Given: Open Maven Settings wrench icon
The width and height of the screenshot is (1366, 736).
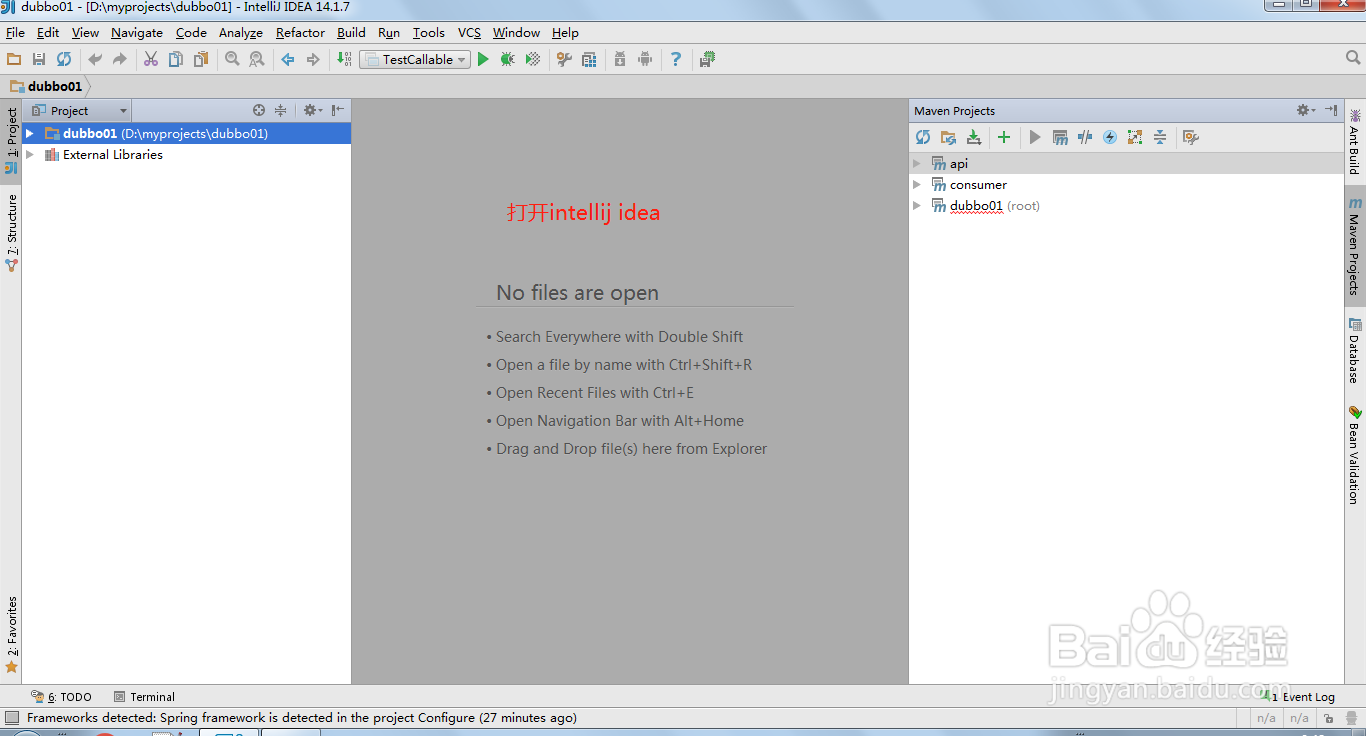Looking at the screenshot, I should click(x=1190, y=137).
